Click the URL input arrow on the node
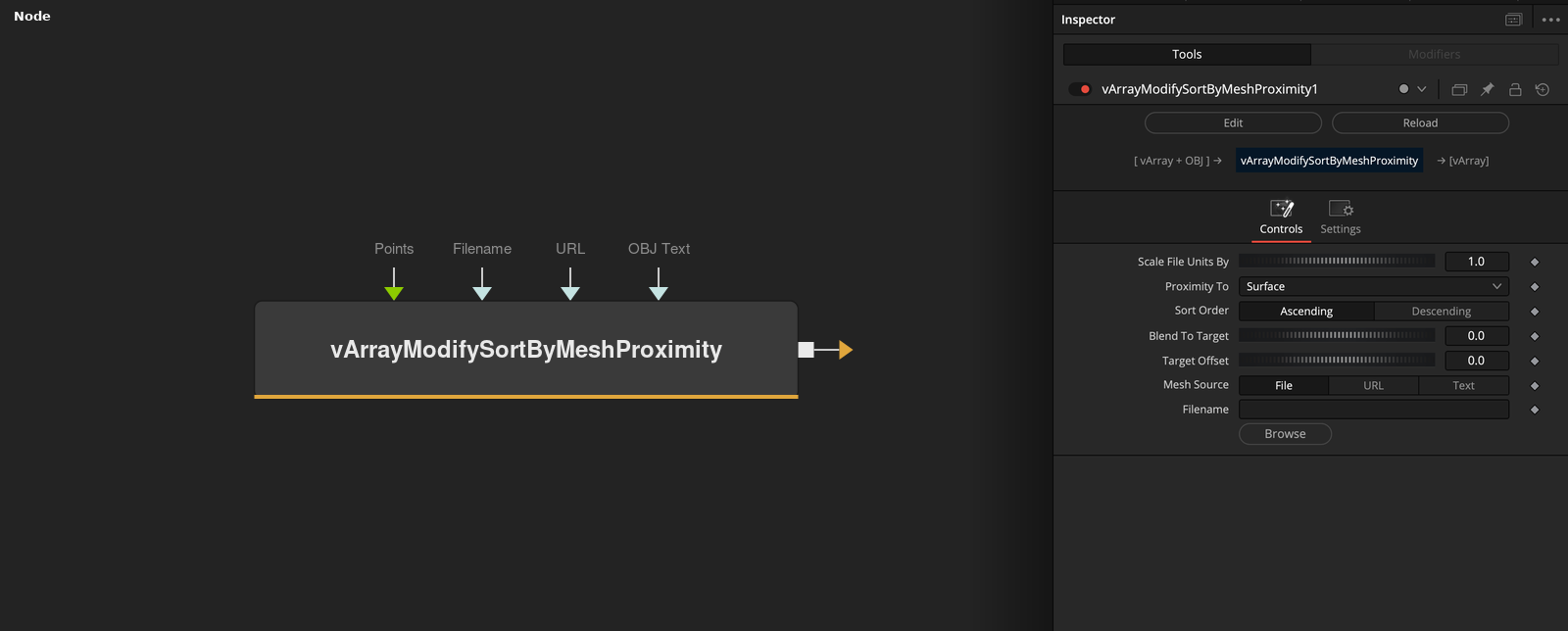1568x631 pixels. 570,292
